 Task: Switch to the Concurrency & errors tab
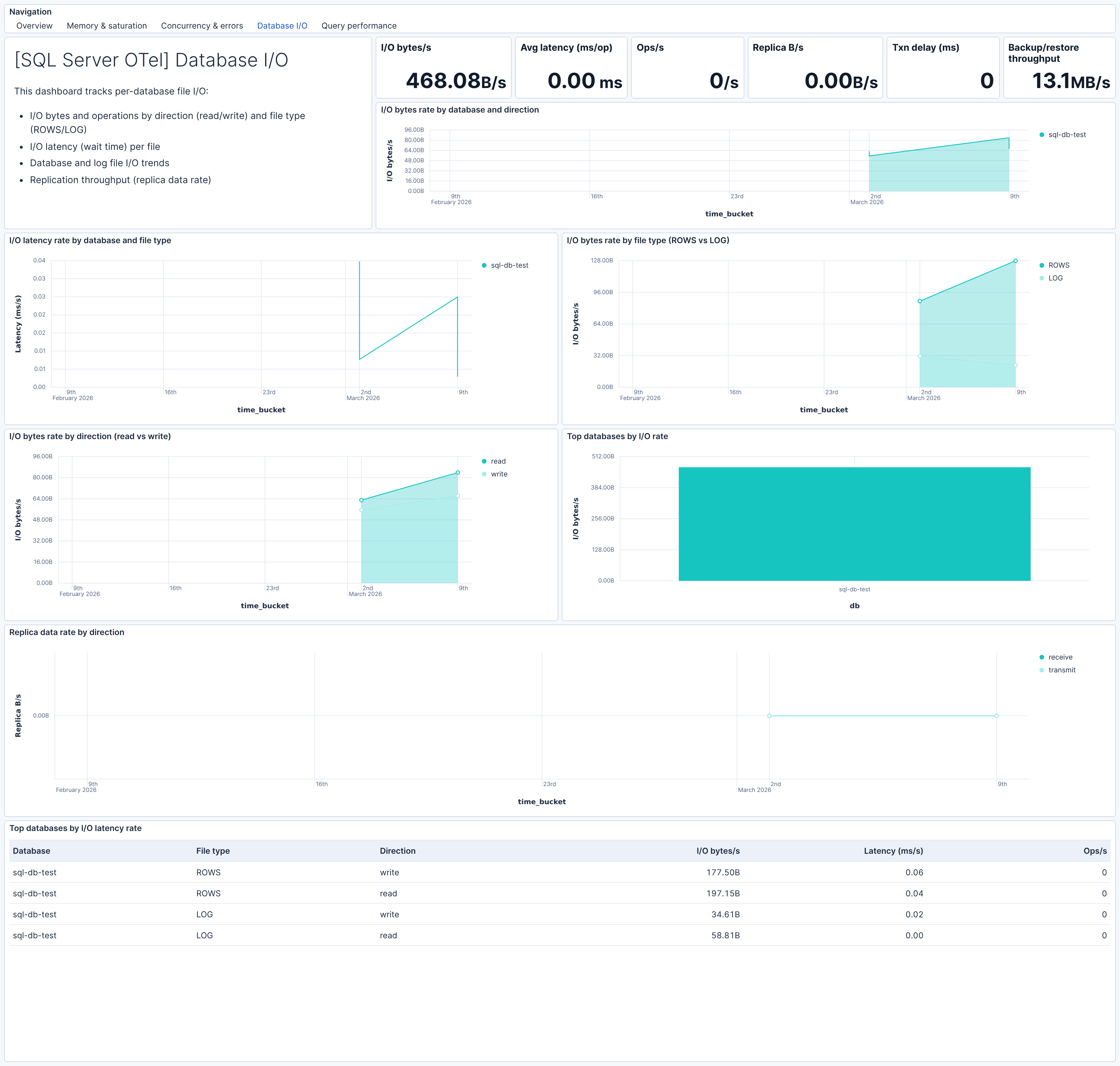(202, 26)
